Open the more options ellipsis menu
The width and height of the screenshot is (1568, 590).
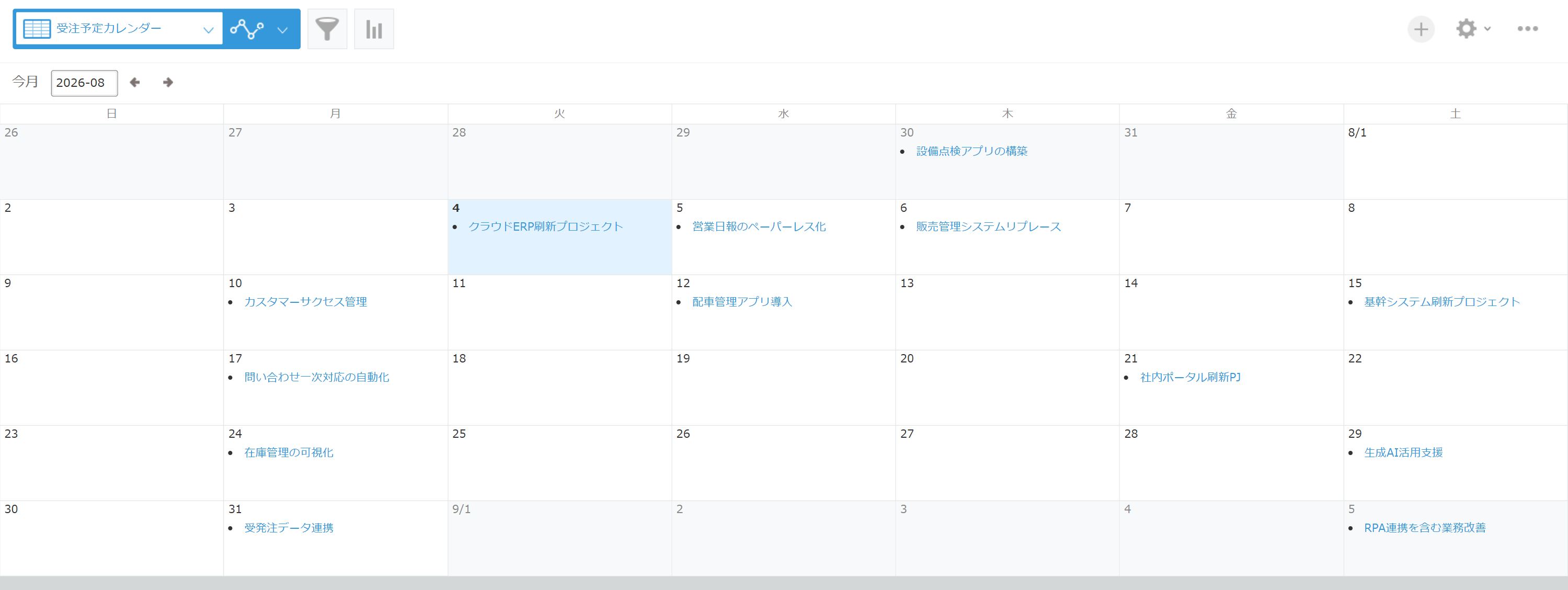pyautogui.click(x=1527, y=29)
